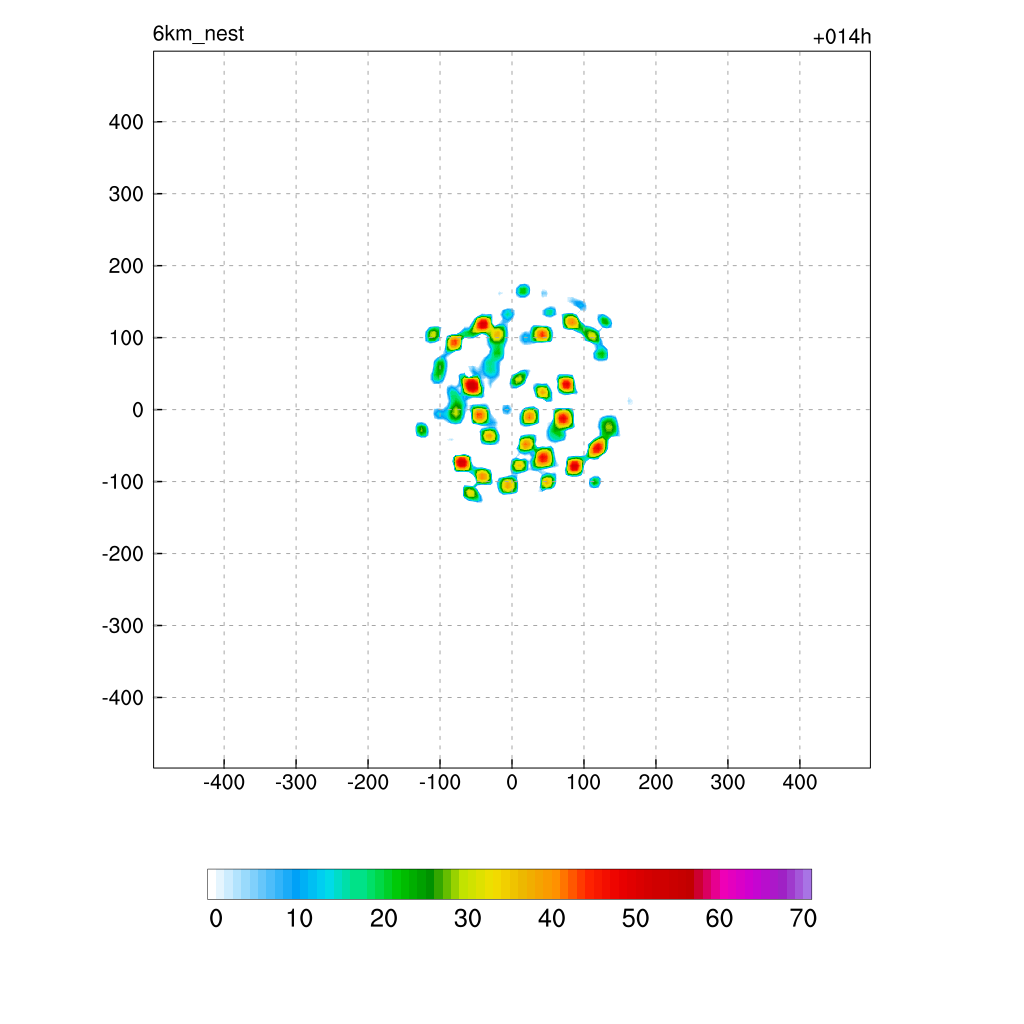Click the x-axis label '200'
This screenshot has height=1024, width=1024.
pyautogui.click(x=656, y=782)
